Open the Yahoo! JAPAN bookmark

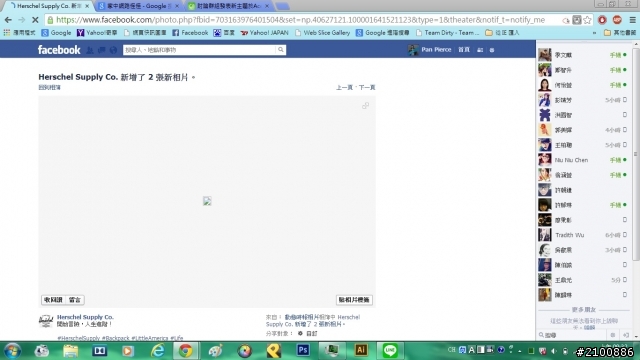(264, 33)
